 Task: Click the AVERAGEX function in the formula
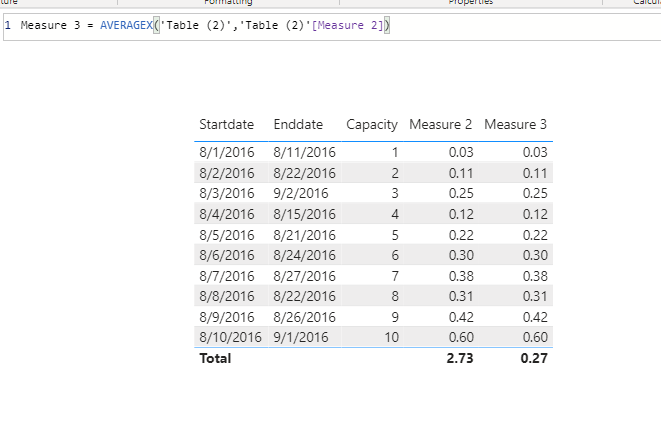point(126,25)
